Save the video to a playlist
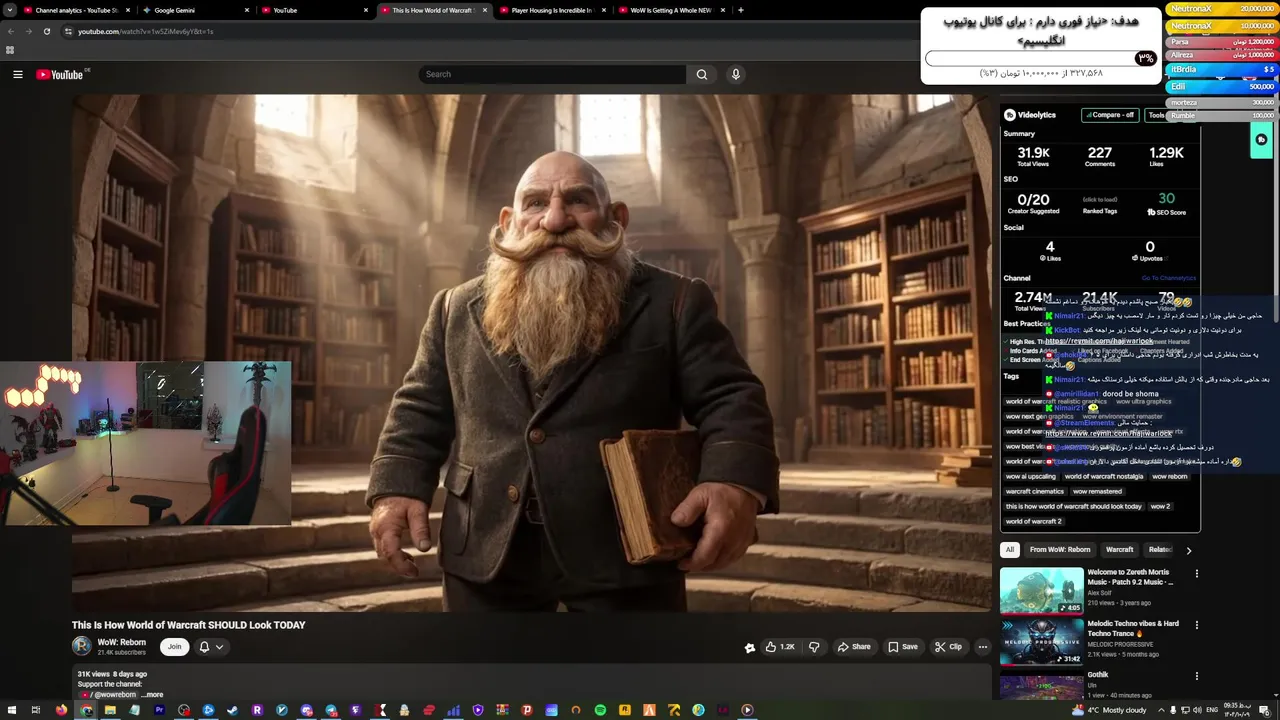1280x720 pixels. (x=902, y=647)
